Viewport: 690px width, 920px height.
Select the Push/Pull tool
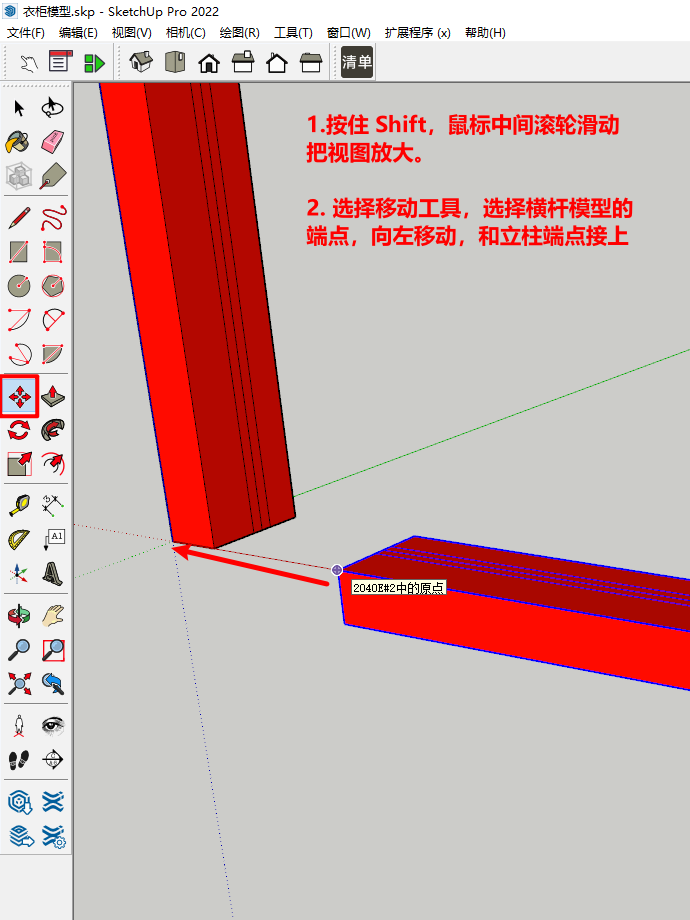(x=54, y=396)
